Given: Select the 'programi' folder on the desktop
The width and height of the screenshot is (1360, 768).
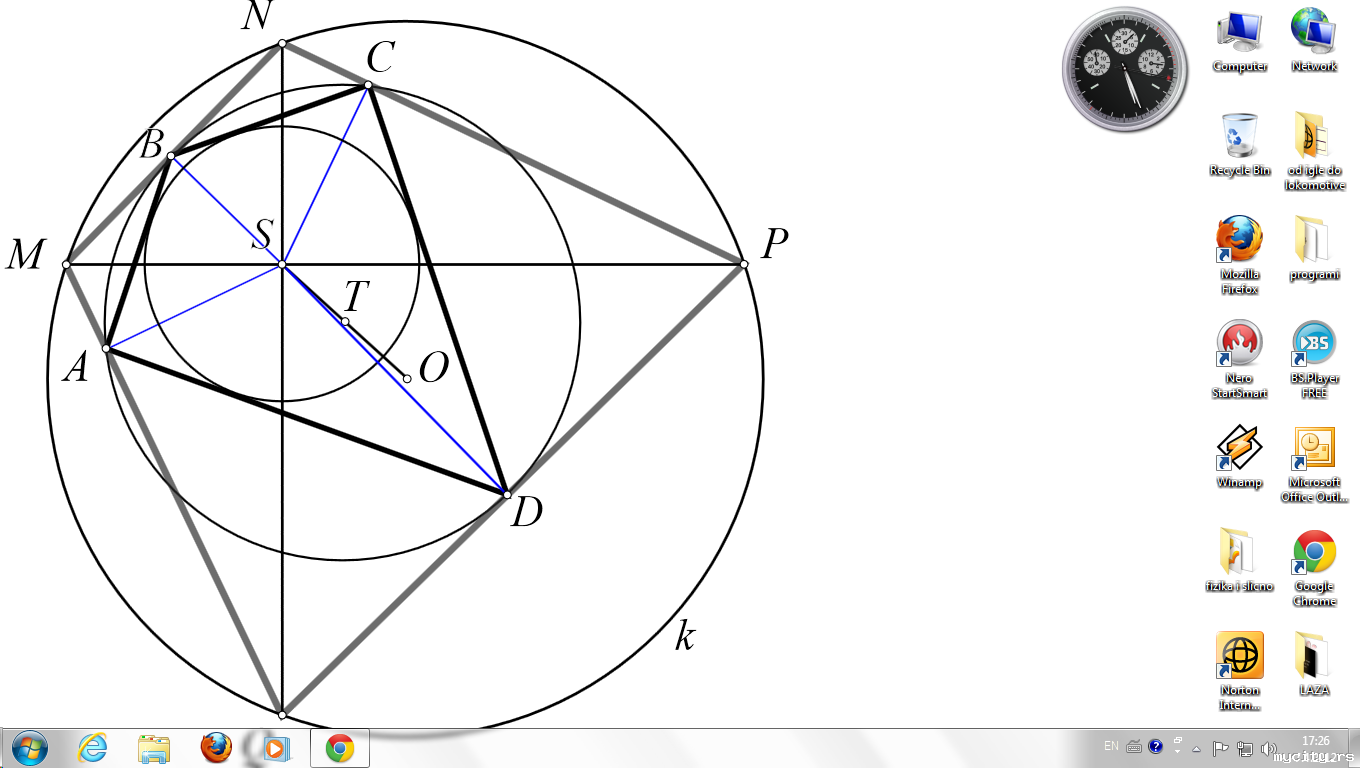Looking at the screenshot, I should tap(1314, 248).
